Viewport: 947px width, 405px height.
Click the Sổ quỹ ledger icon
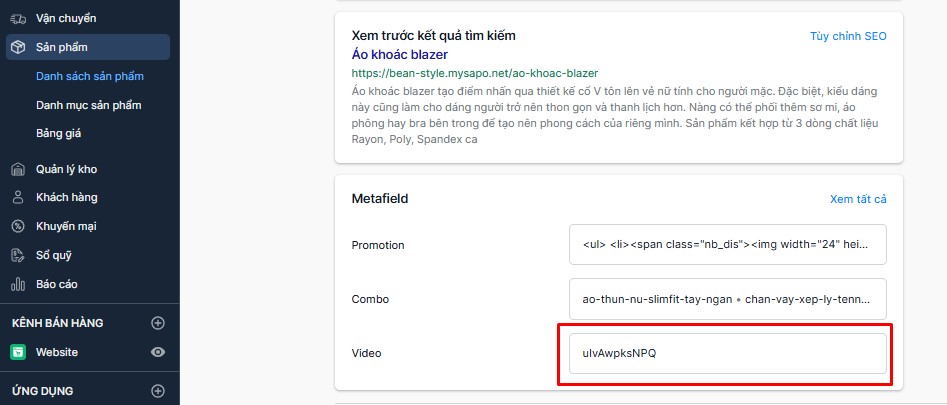(x=18, y=255)
